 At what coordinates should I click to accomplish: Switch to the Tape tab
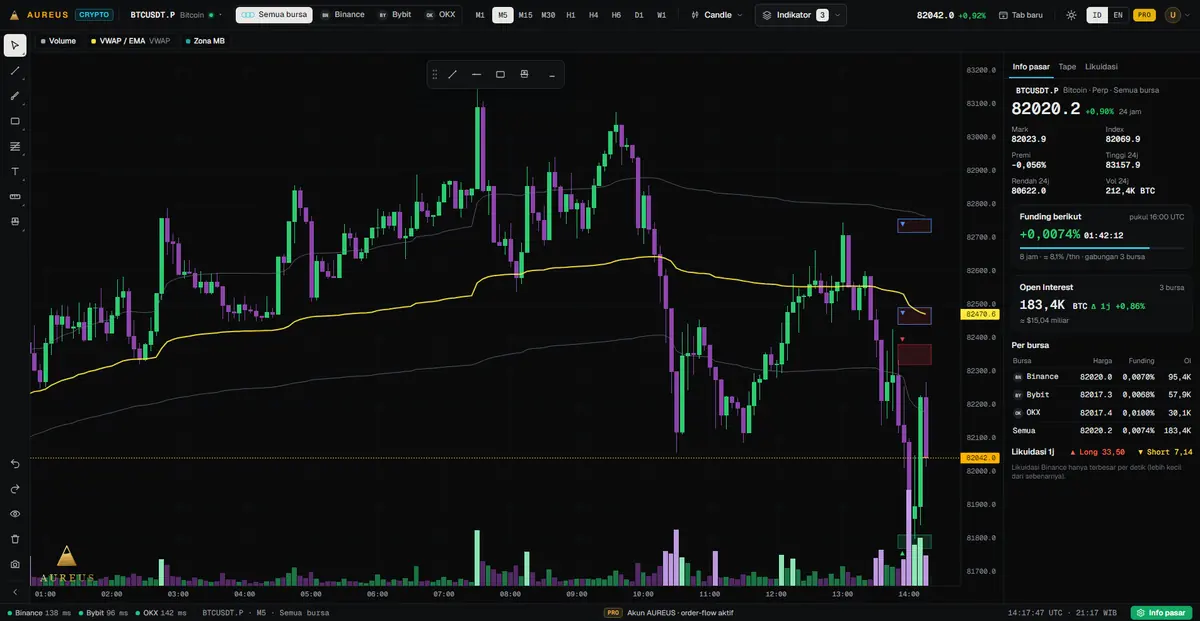(1067, 67)
